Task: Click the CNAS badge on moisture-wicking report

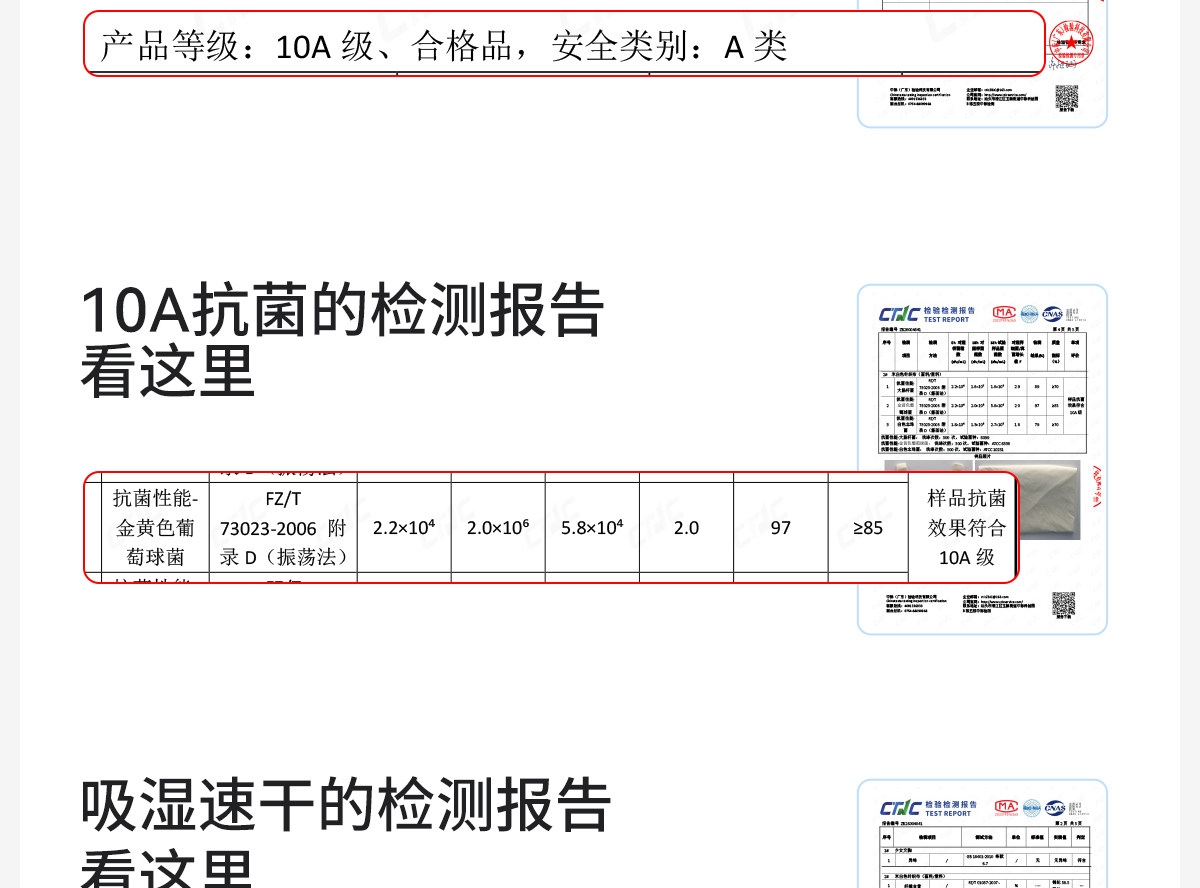Action: point(1055,807)
